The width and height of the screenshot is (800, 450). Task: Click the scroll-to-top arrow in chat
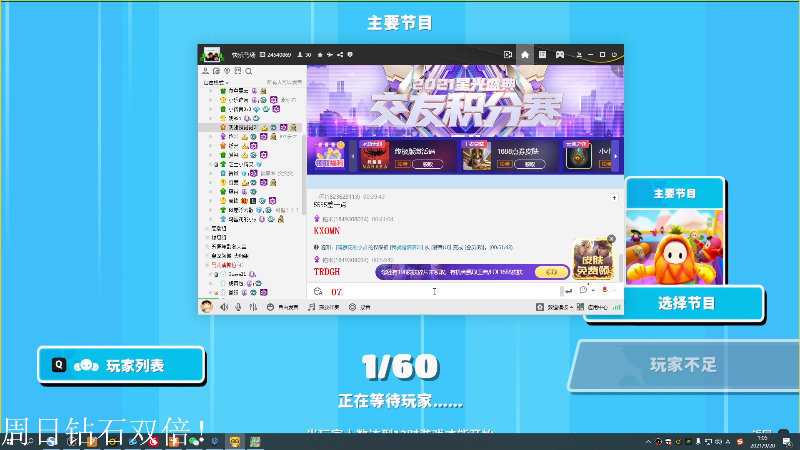point(614,198)
